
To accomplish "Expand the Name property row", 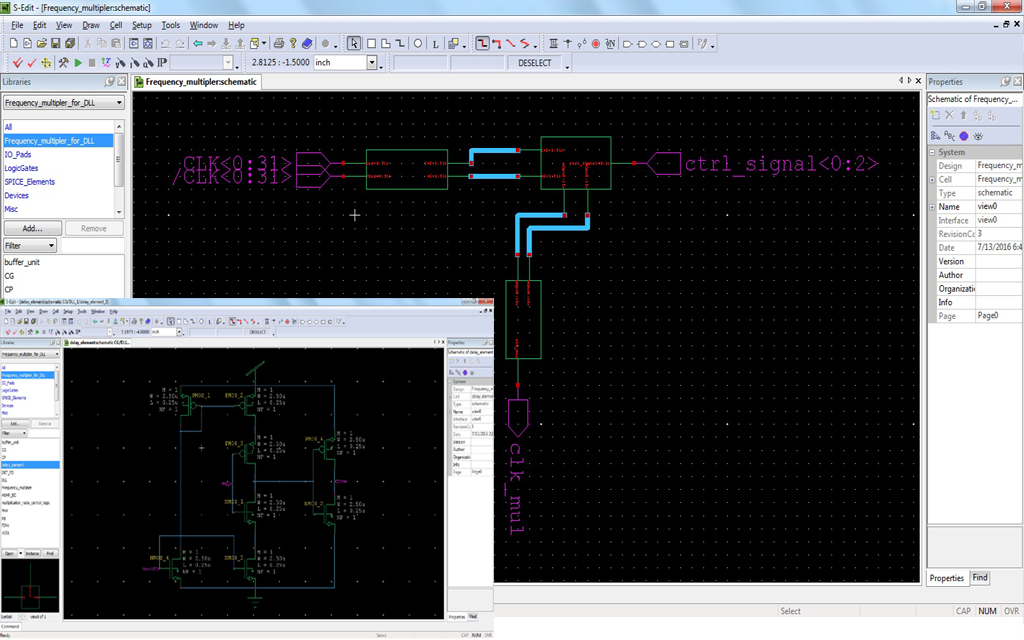I will pos(933,207).
